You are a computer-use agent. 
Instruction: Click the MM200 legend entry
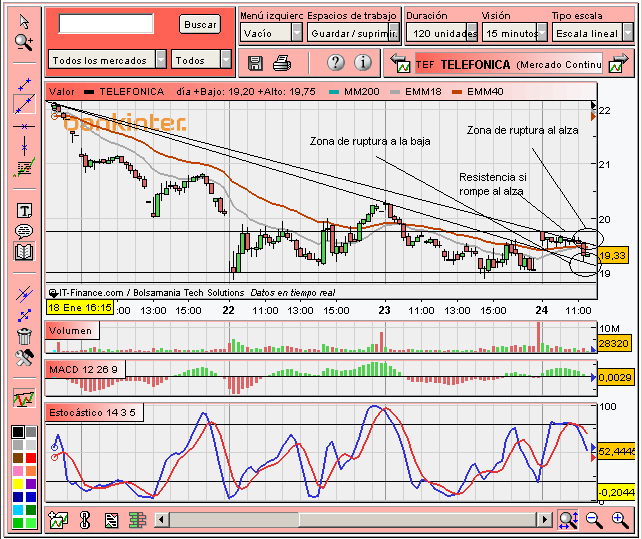coord(355,92)
